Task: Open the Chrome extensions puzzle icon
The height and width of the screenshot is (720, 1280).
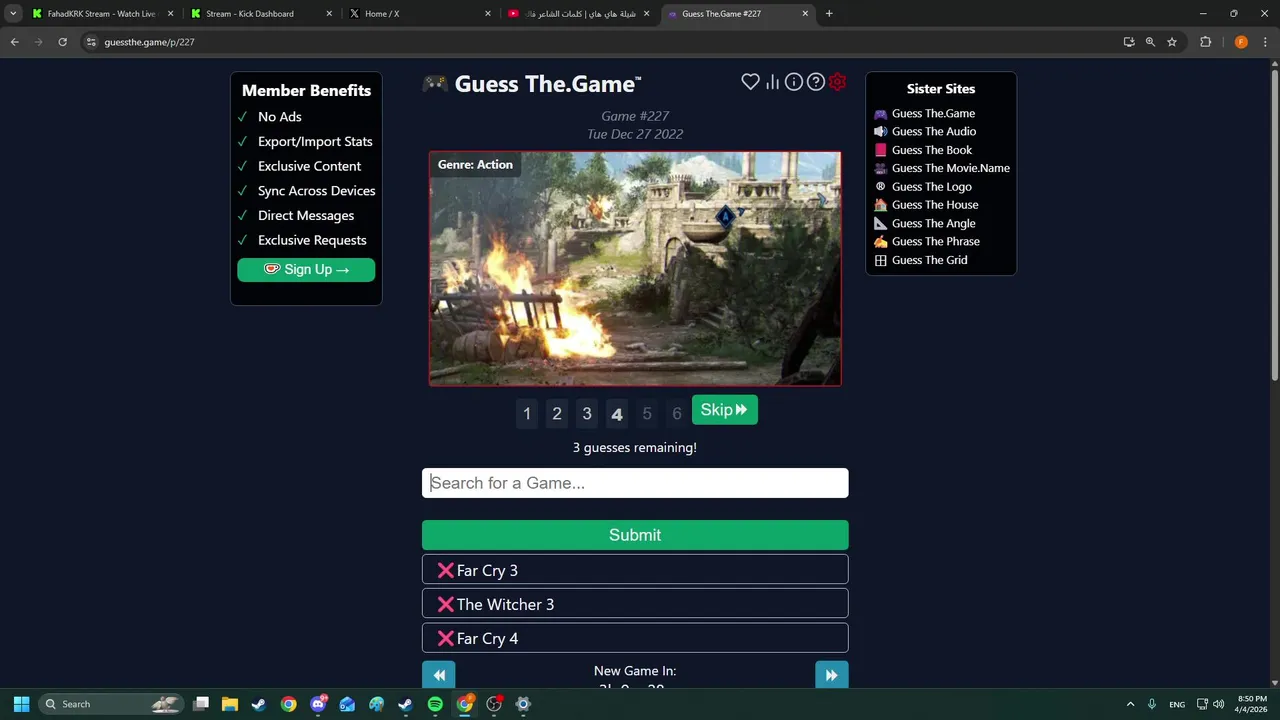Action: pos(1205,42)
